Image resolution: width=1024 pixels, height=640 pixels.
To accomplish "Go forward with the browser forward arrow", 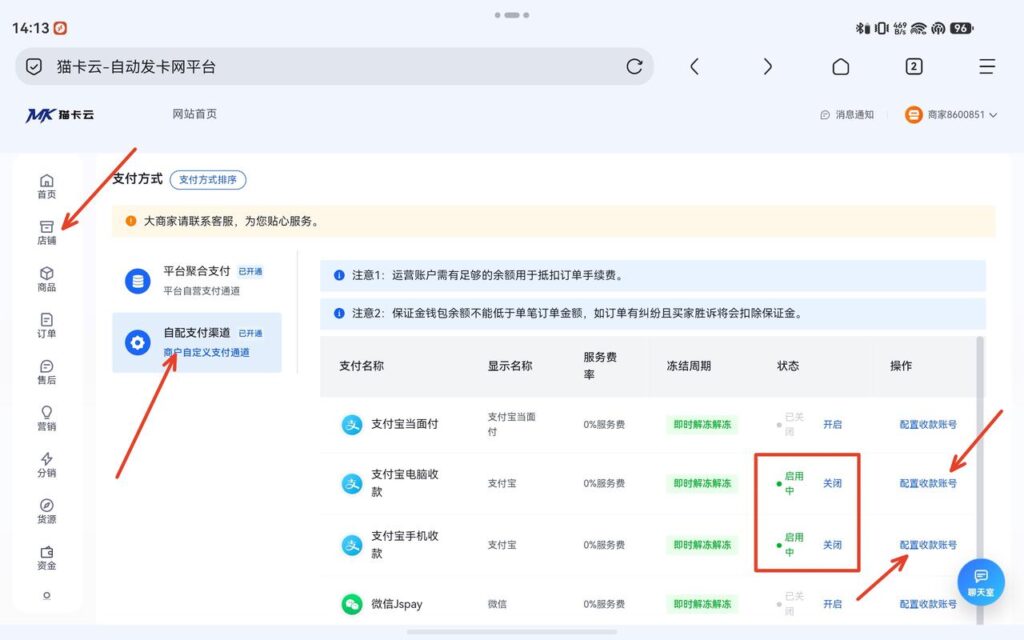I will pos(767,66).
